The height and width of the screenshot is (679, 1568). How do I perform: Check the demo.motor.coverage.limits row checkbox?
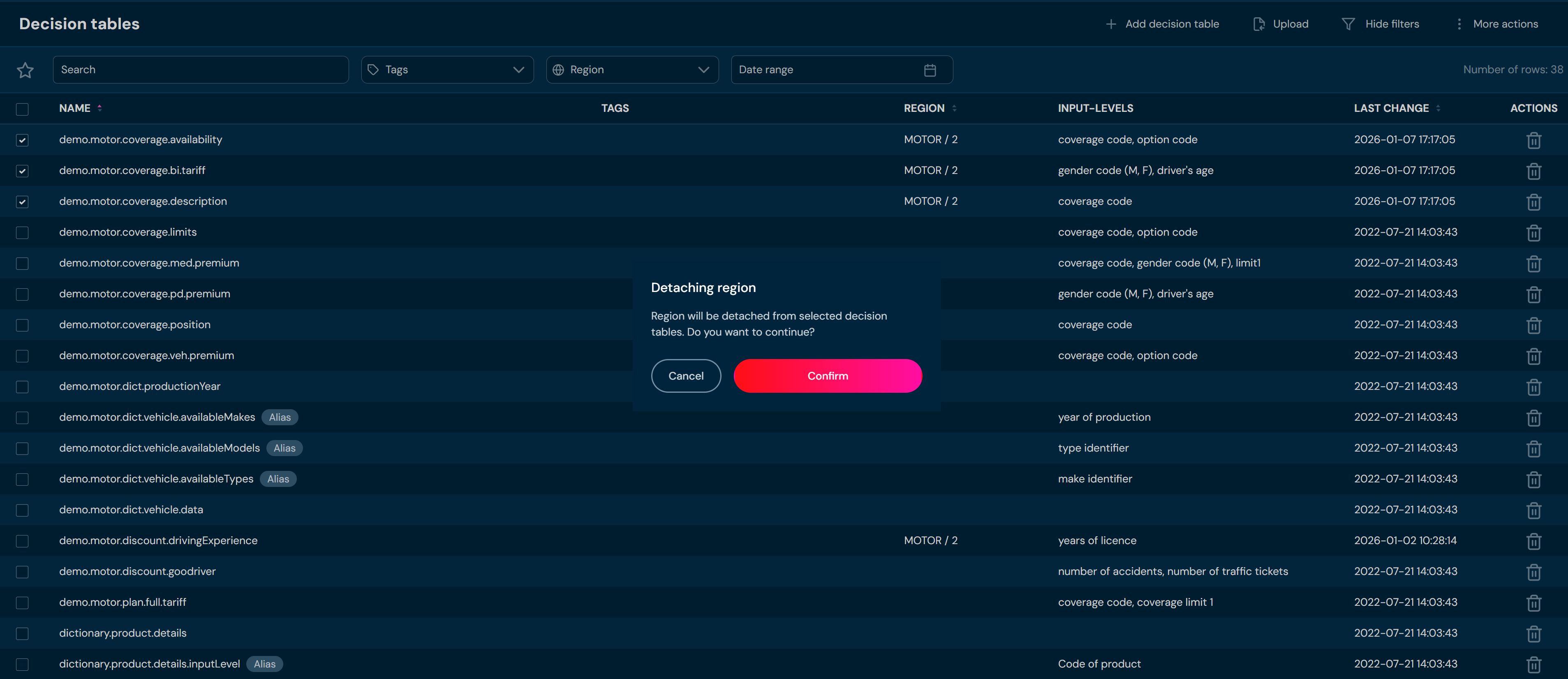(23, 233)
